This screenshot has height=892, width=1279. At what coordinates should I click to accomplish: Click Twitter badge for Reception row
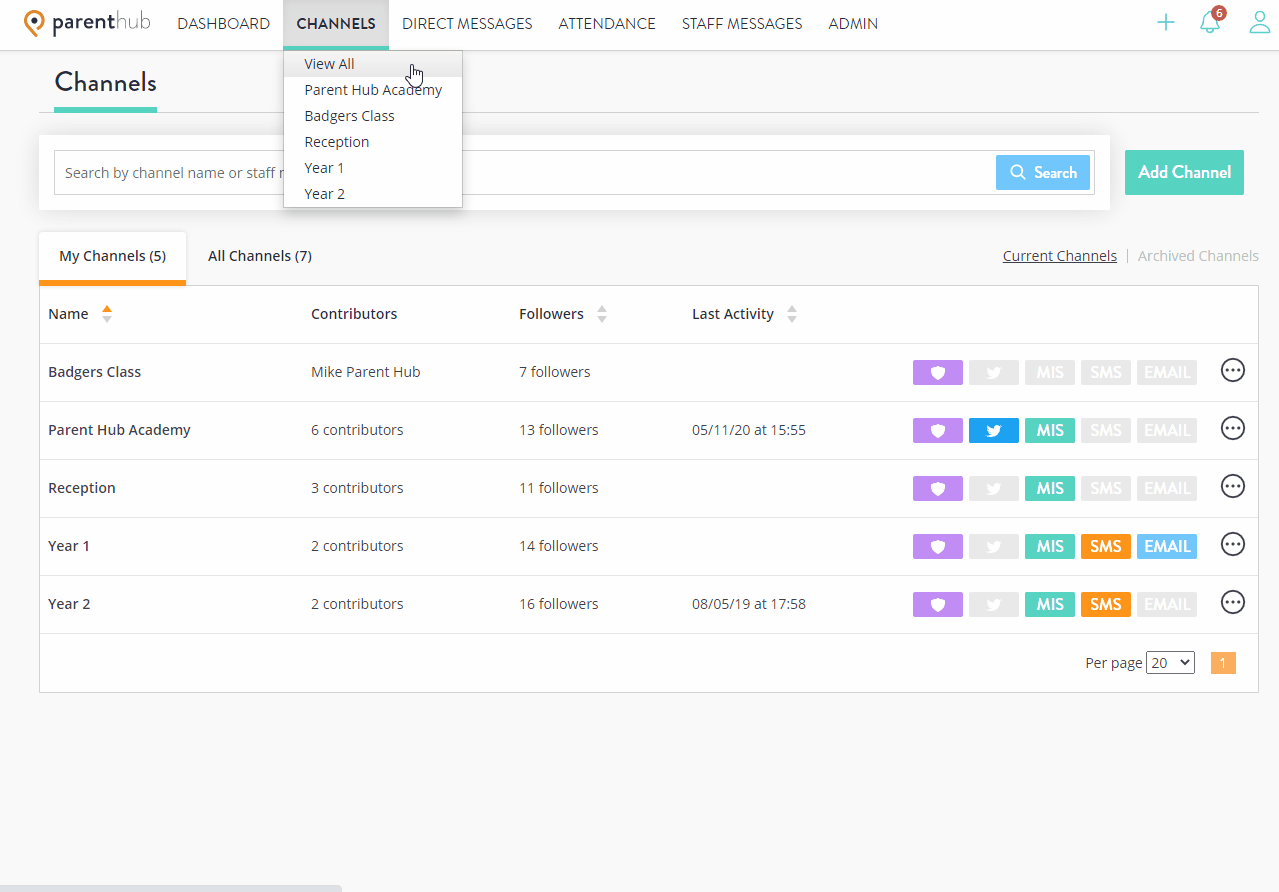click(994, 488)
